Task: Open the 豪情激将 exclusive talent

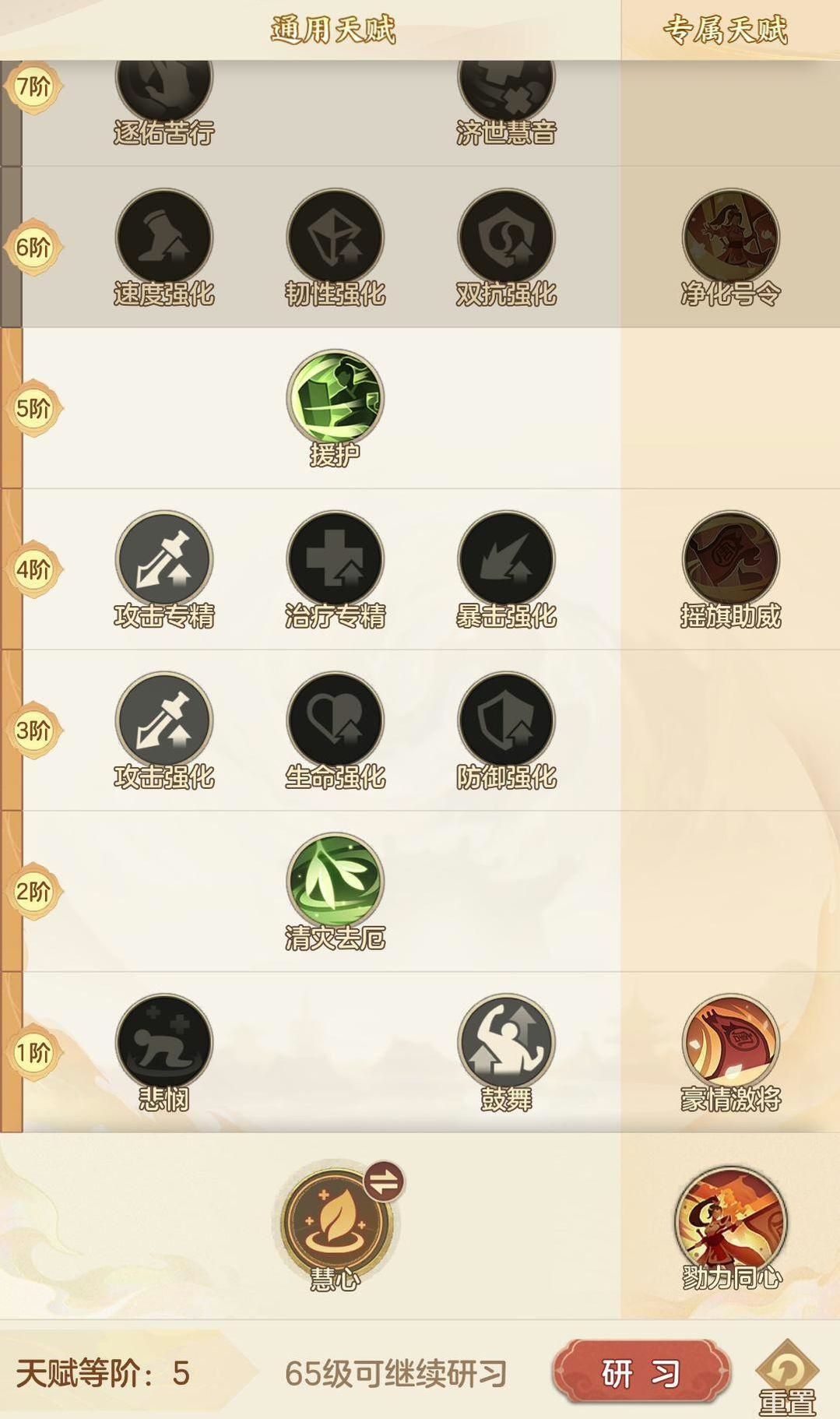Action: click(x=731, y=1042)
